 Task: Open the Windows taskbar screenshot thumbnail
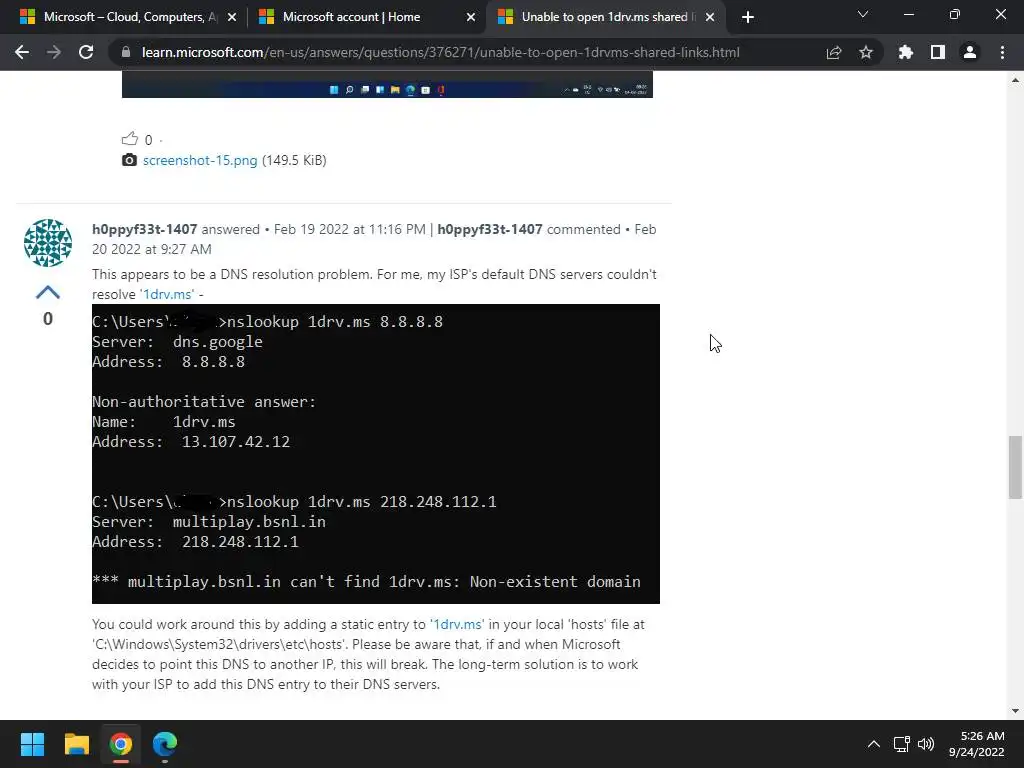pyautogui.click(x=387, y=85)
